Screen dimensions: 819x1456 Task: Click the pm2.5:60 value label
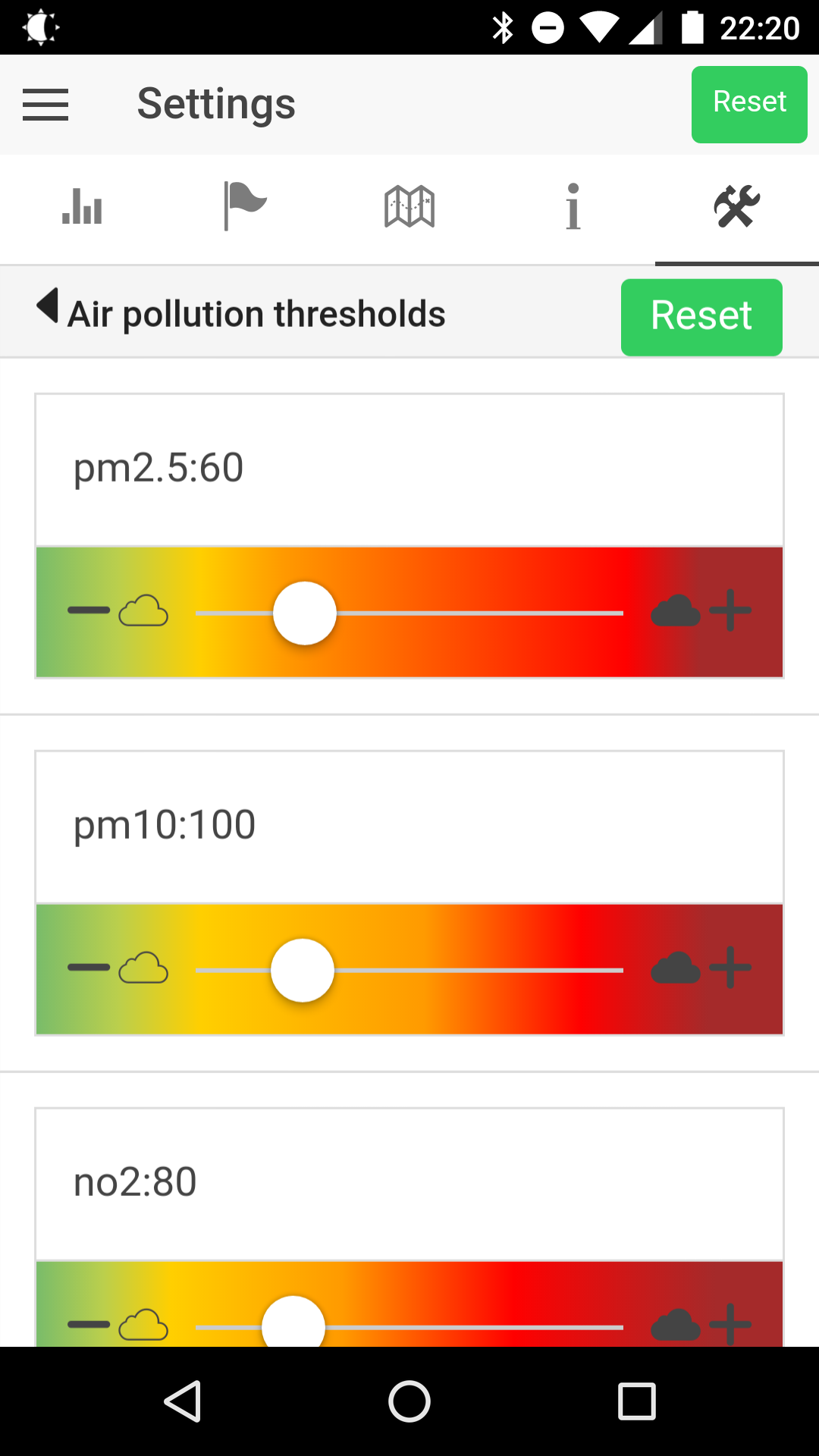158,467
